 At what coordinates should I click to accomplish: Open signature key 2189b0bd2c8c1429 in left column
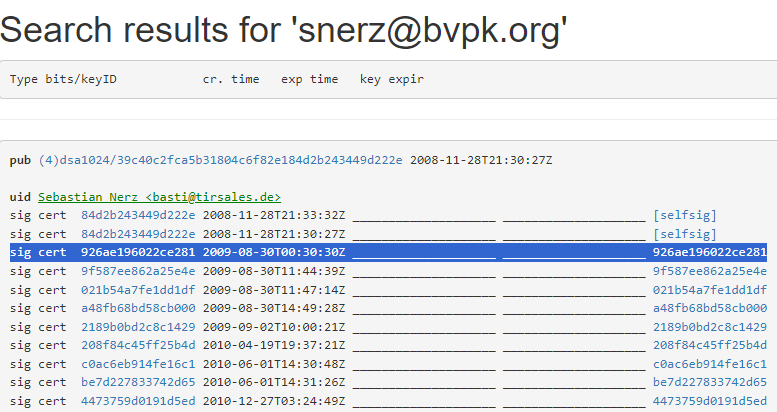pyautogui.click(x=138, y=327)
